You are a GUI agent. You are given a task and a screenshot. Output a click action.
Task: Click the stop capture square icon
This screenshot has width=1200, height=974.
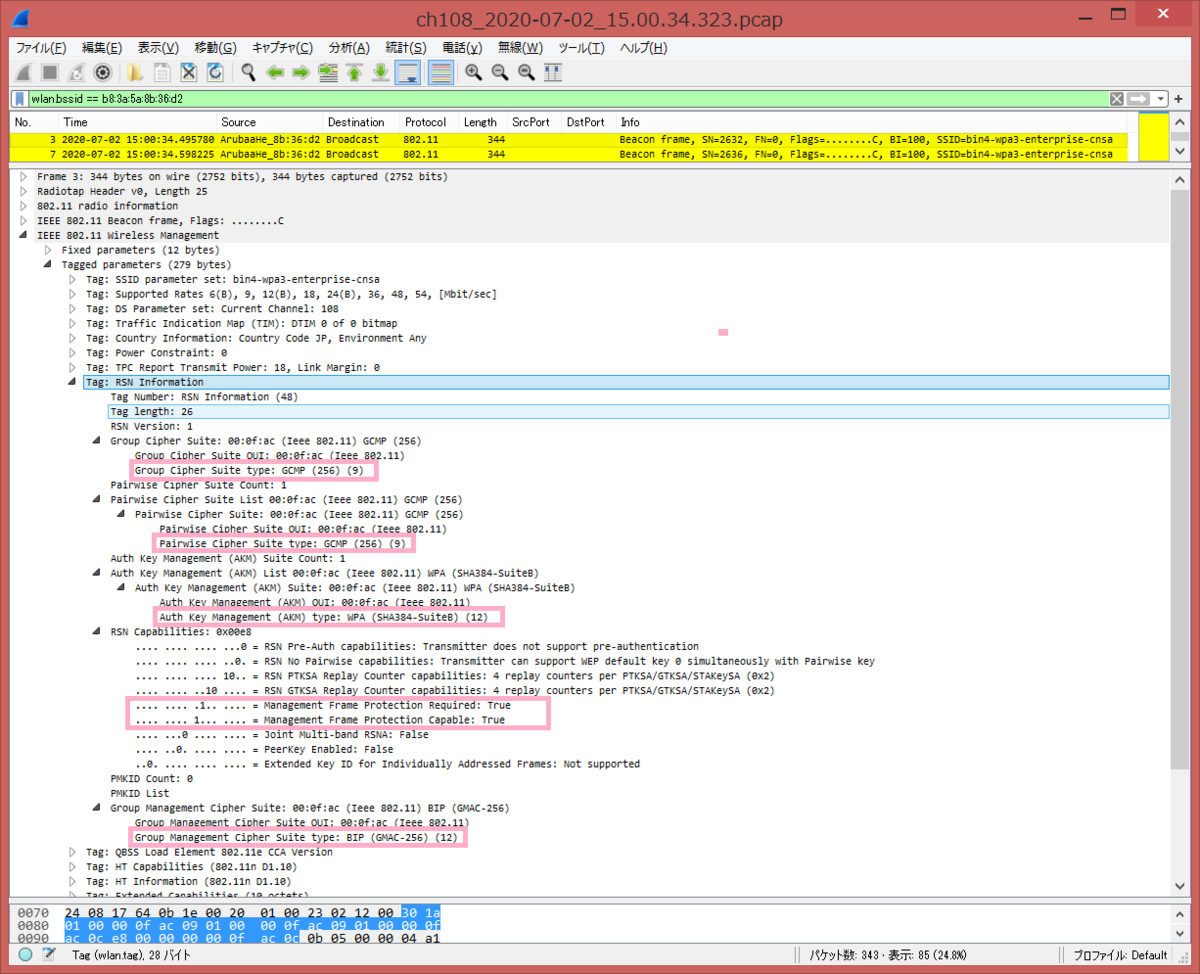[49, 73]
